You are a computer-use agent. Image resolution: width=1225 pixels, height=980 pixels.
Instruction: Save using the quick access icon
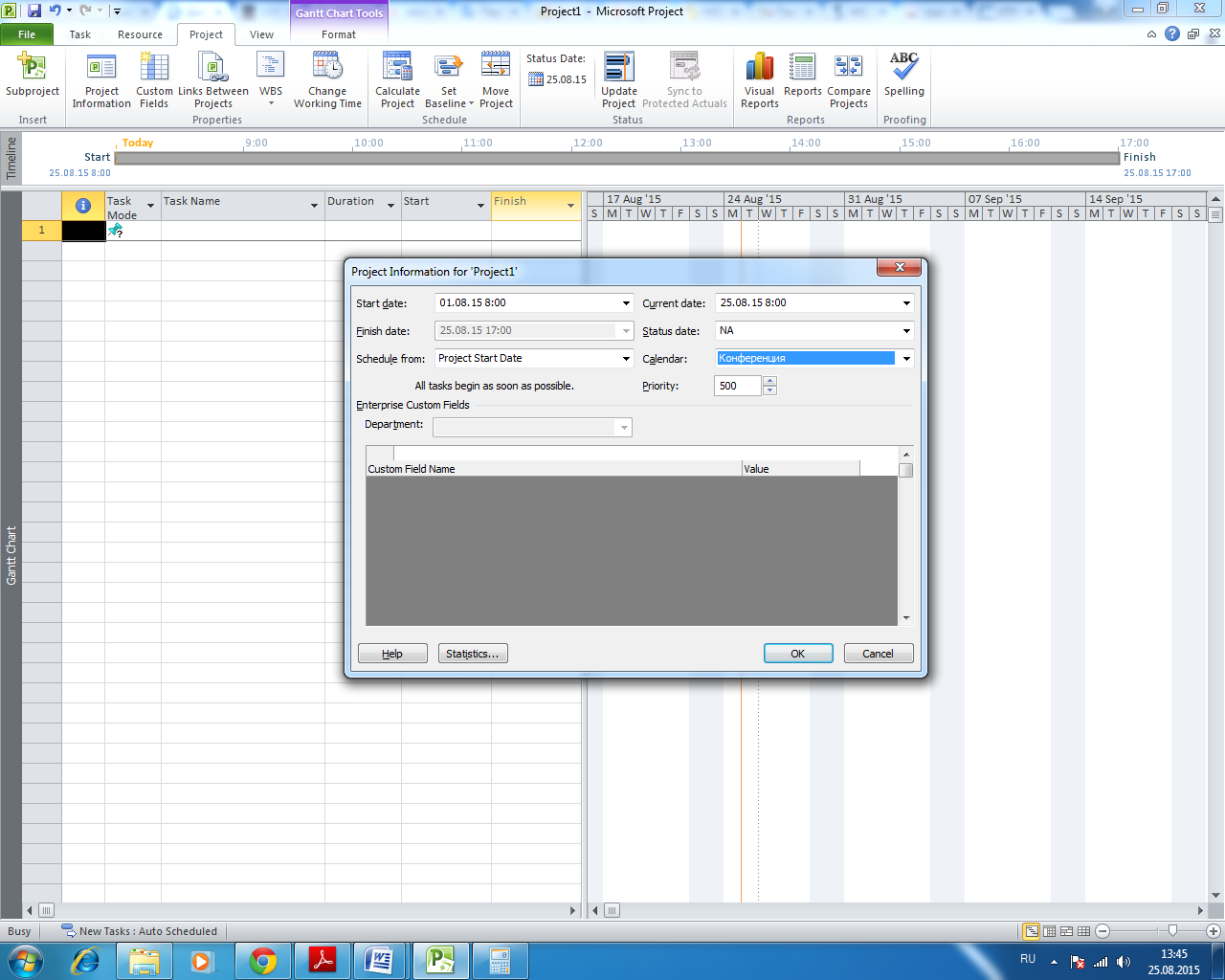[x=34, y=11]
